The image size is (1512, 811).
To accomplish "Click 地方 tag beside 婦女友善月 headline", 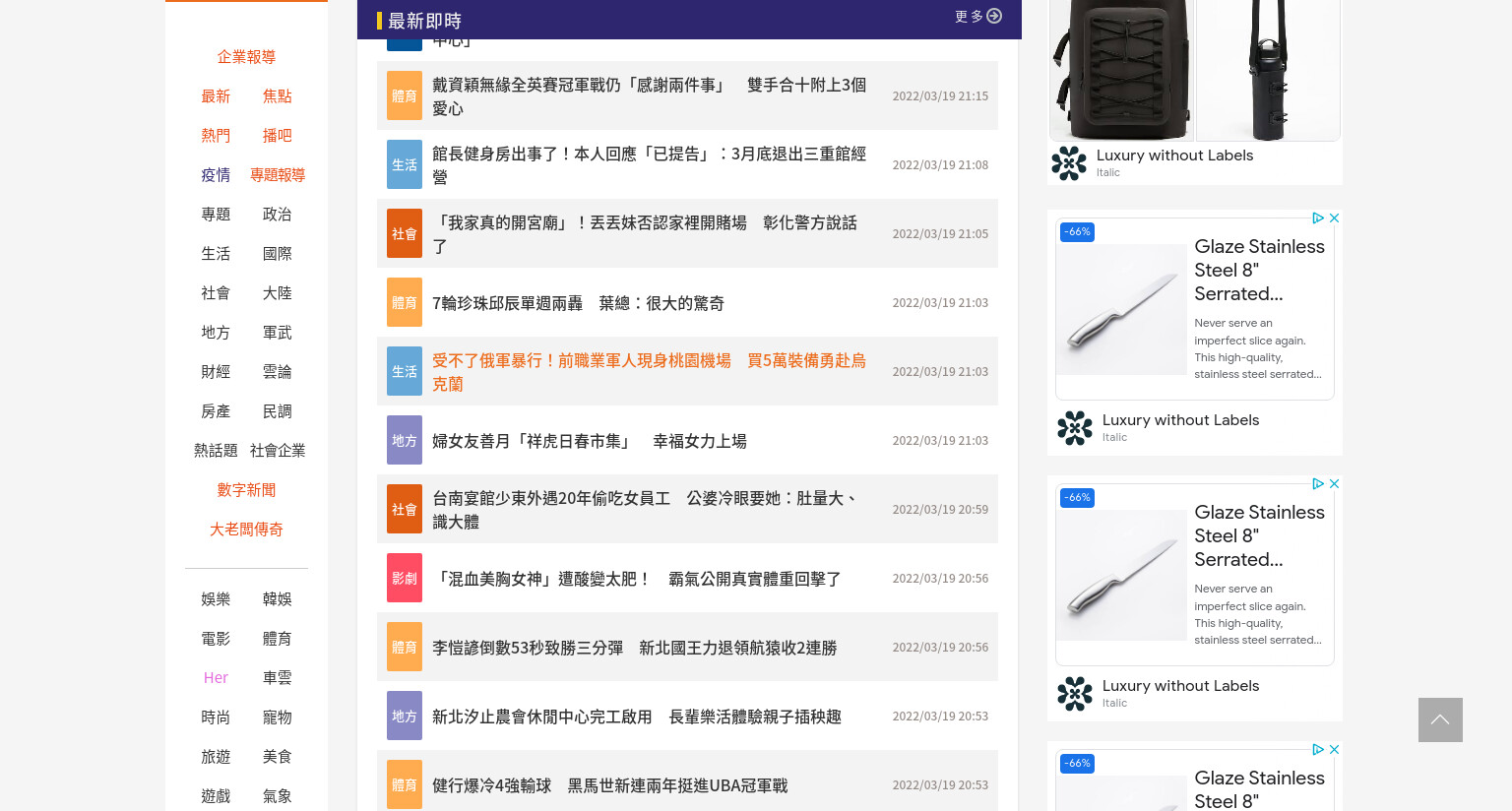I will (405, 440).
